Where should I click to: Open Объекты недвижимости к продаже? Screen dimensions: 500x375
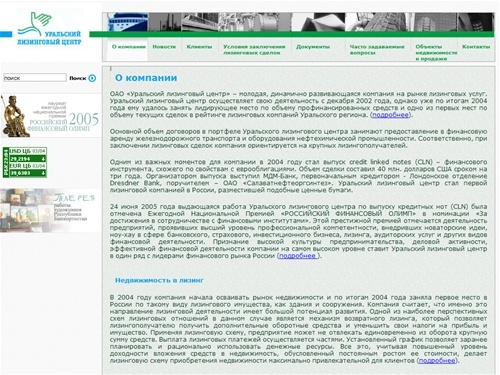pyautogui.click(x=436, y=53)
